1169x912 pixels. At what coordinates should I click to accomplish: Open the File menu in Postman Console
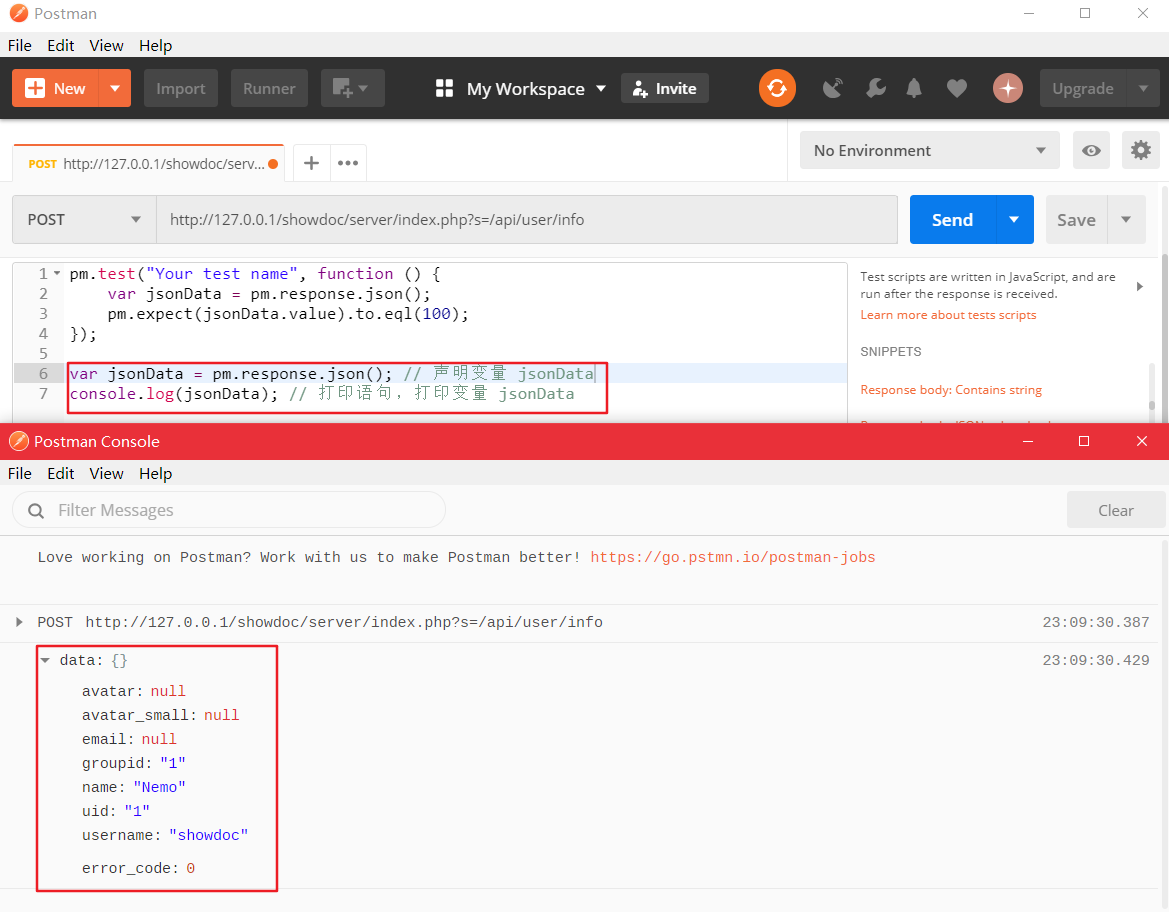[x=19, y=473]
